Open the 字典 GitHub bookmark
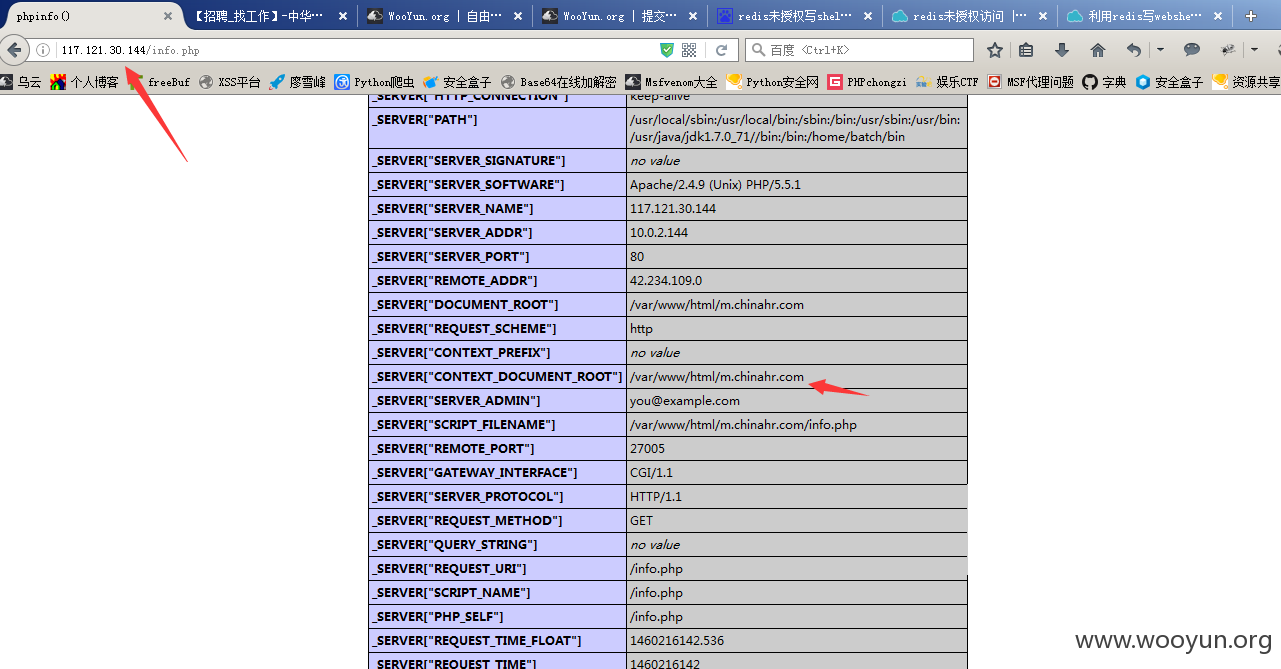 [1105, 82]
